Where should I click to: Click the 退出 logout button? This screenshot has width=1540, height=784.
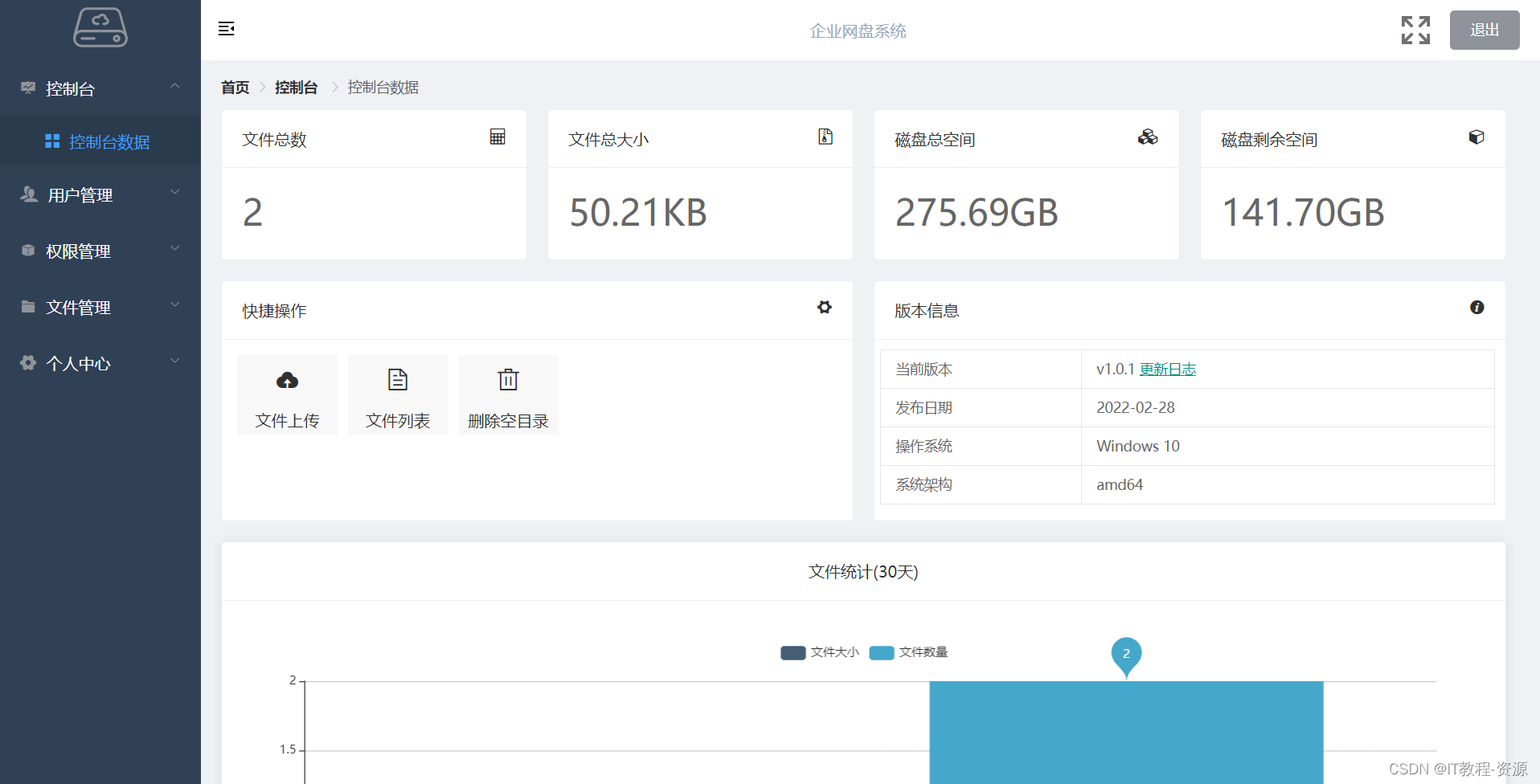tap(1485, 30)
